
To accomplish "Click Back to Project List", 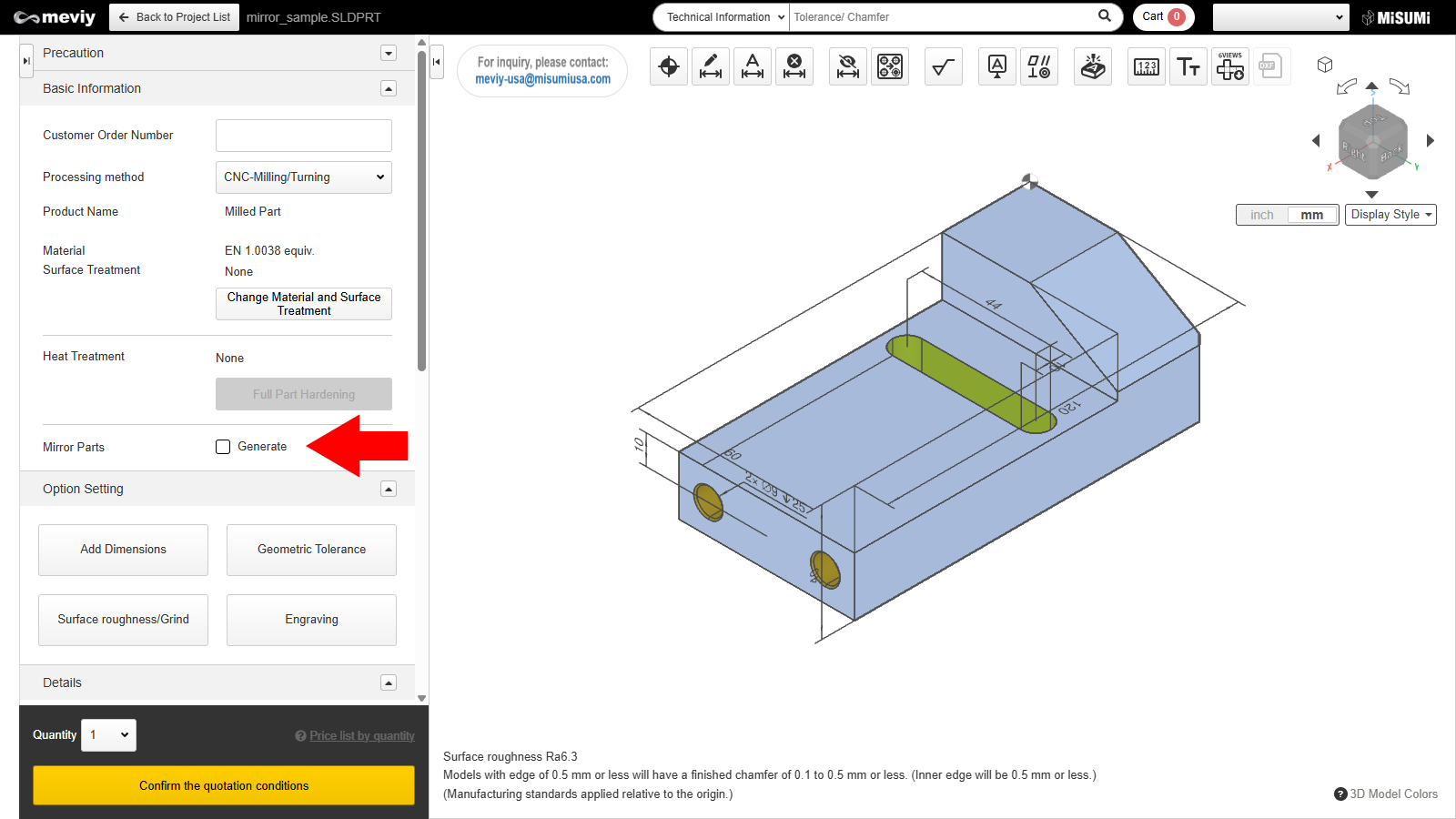I will tap(175, 17).
